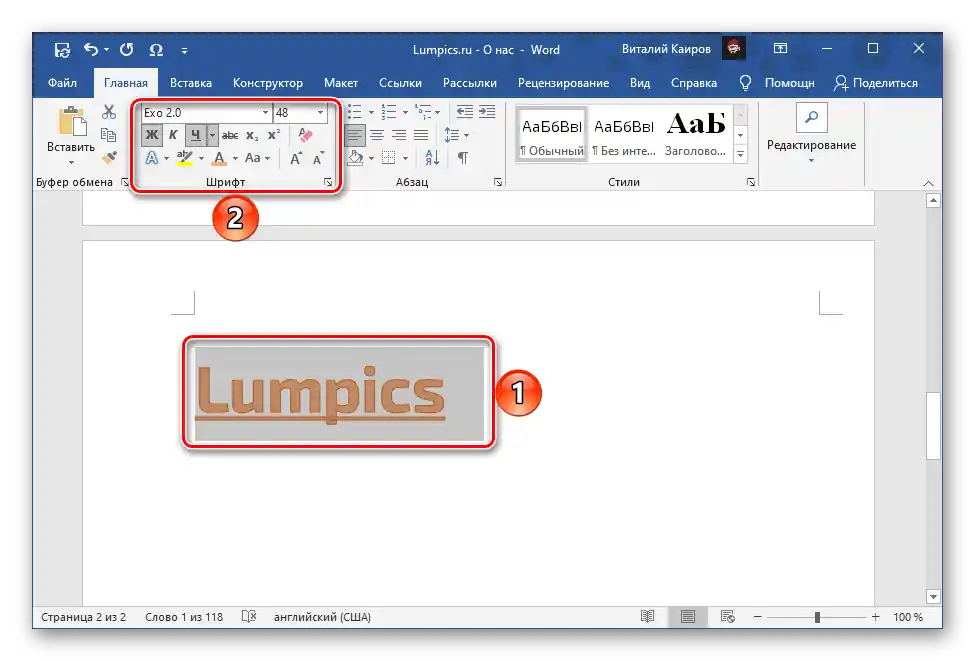Open the undo history dropdown arrow
This screenshot has width=975, height=661.
coord(107,49)
